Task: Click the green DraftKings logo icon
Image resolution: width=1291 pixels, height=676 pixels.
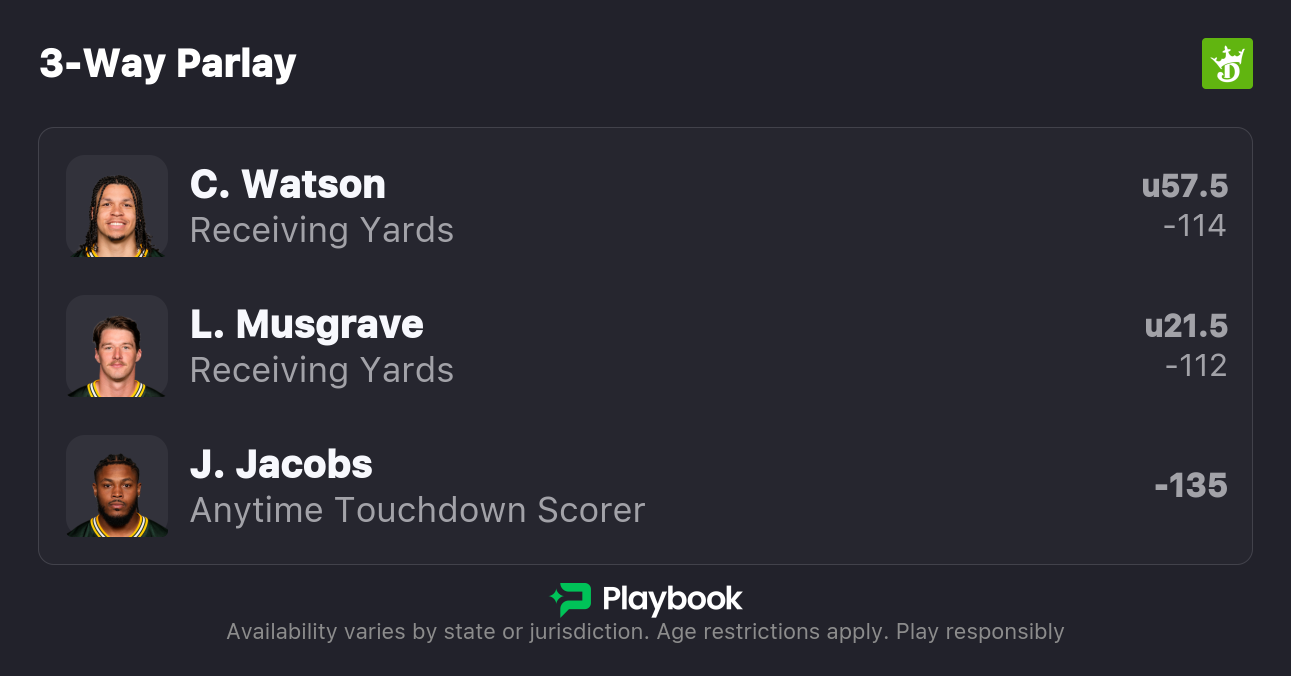Action: [1226, 64]
